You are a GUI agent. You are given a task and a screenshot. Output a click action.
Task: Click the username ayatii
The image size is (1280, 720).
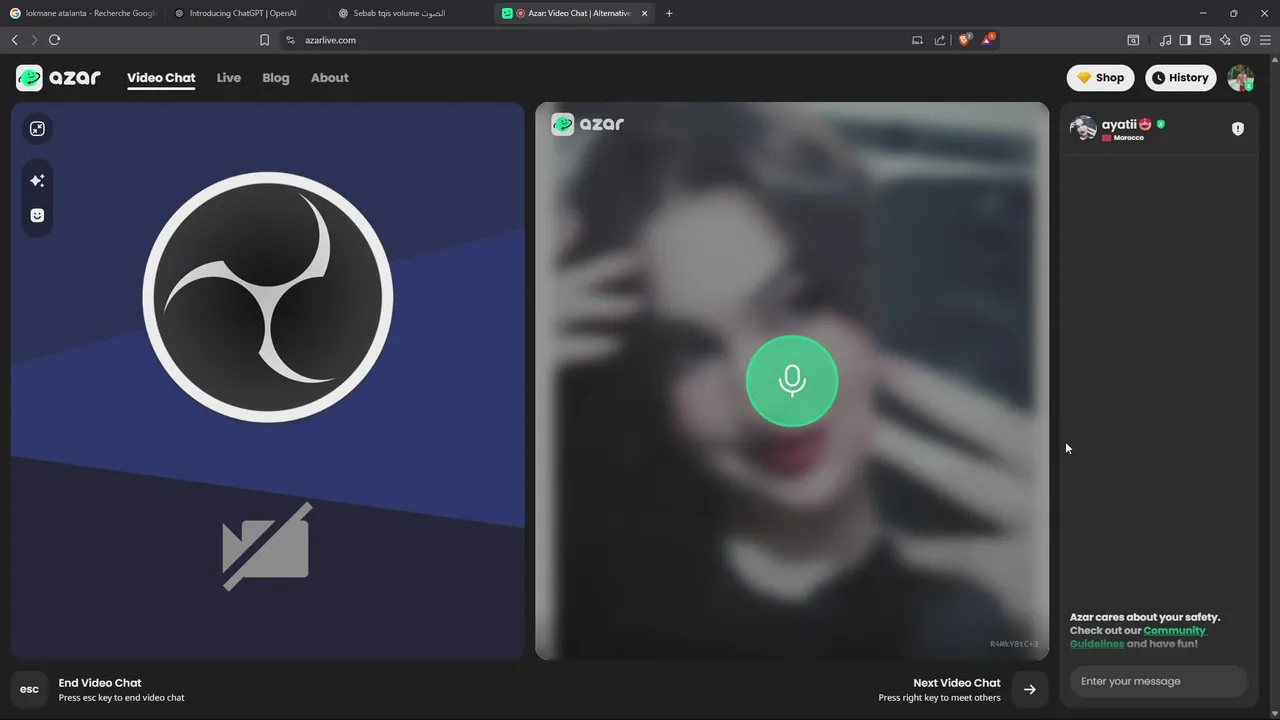click(x=1119, y=125)
